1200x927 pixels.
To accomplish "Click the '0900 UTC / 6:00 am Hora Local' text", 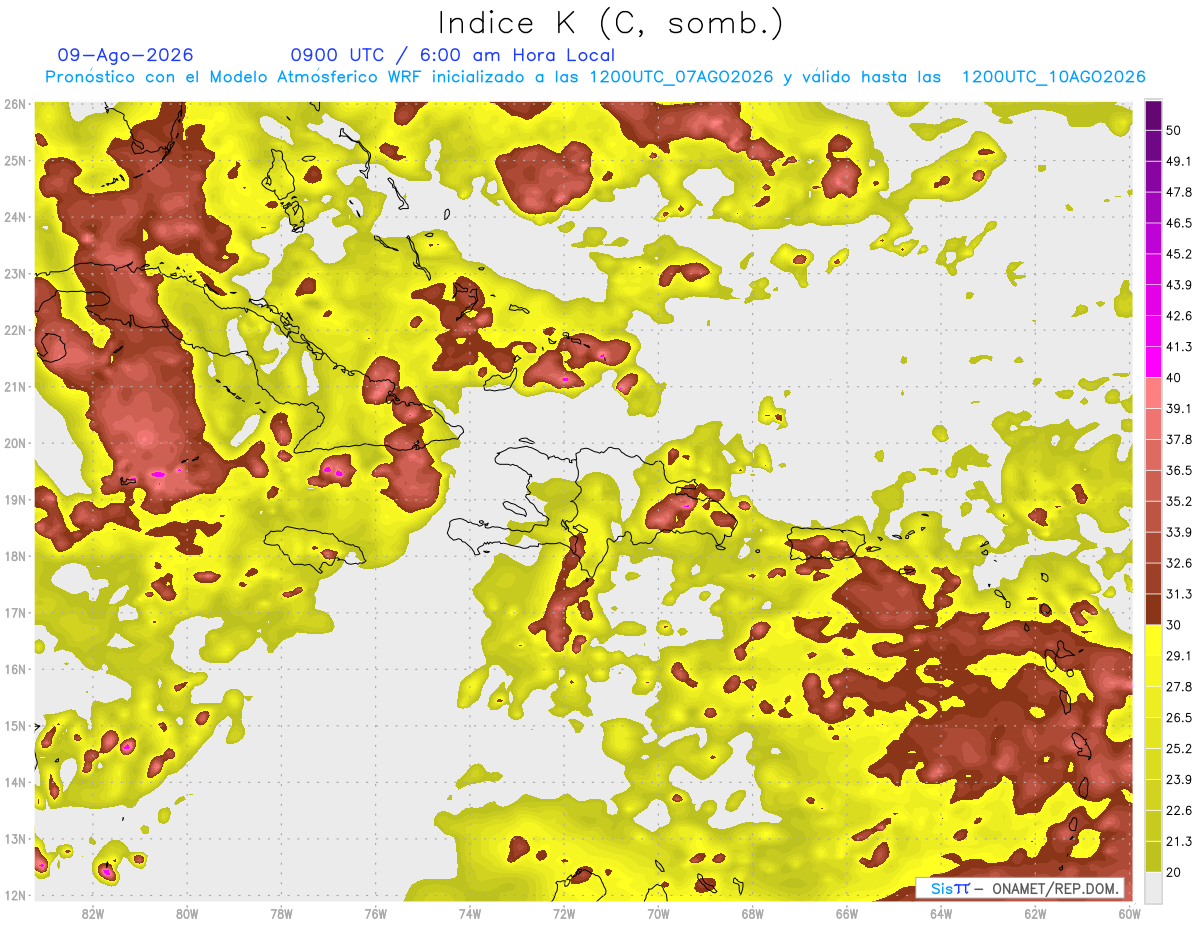I will (452, 55).
